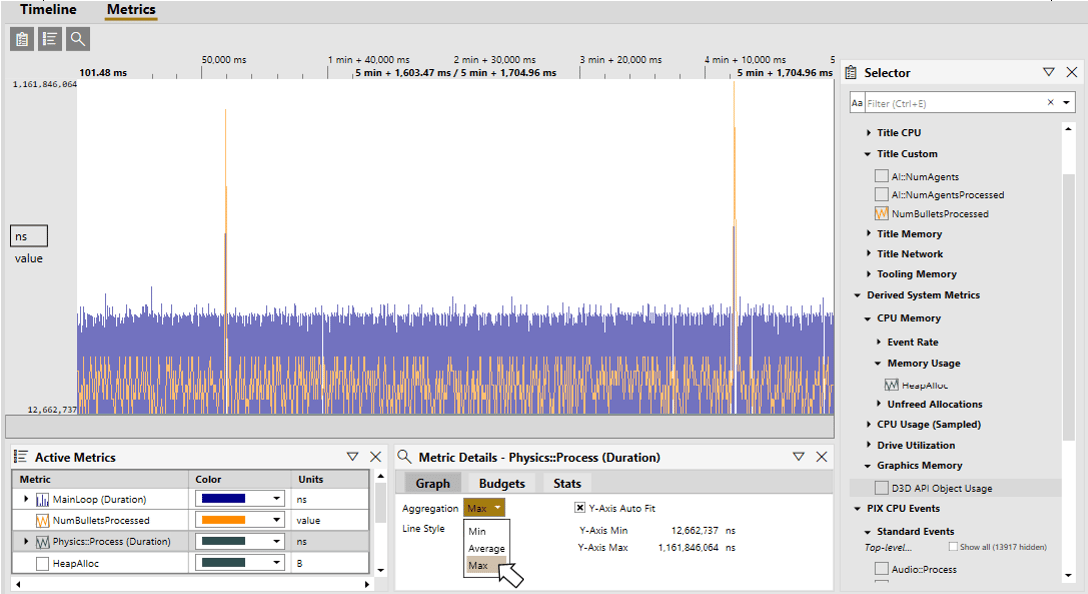Image resolution: width=1088 pixels, height=594 pixels.
Task: Collapse the Title Custom tree node
Action: point(868,154)
